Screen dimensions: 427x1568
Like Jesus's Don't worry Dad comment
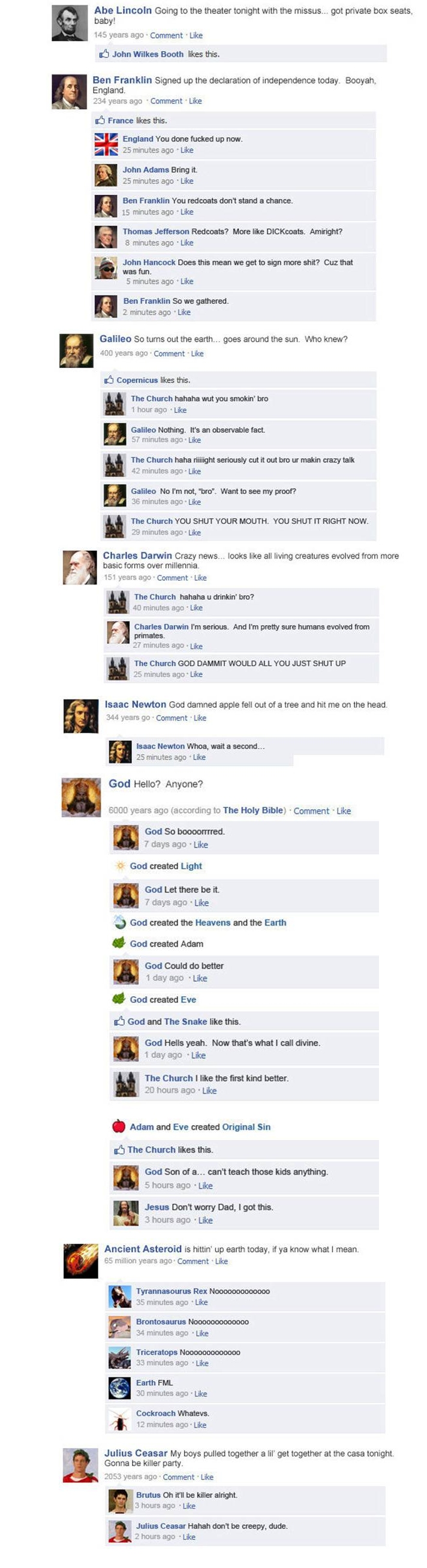(x=205, y=1220)
